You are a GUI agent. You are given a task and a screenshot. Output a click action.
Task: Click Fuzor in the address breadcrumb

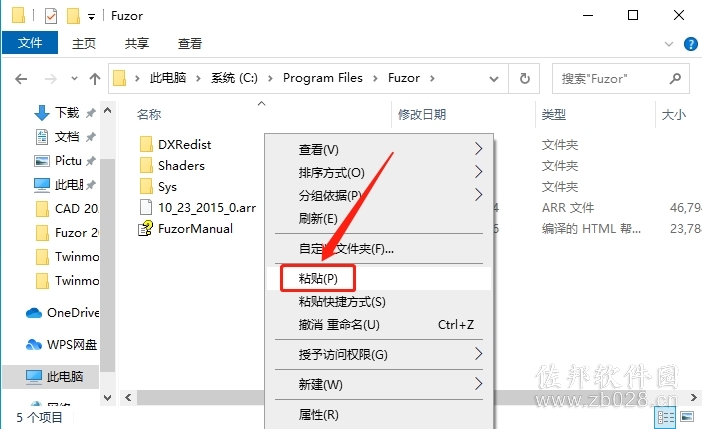(404, 78)
